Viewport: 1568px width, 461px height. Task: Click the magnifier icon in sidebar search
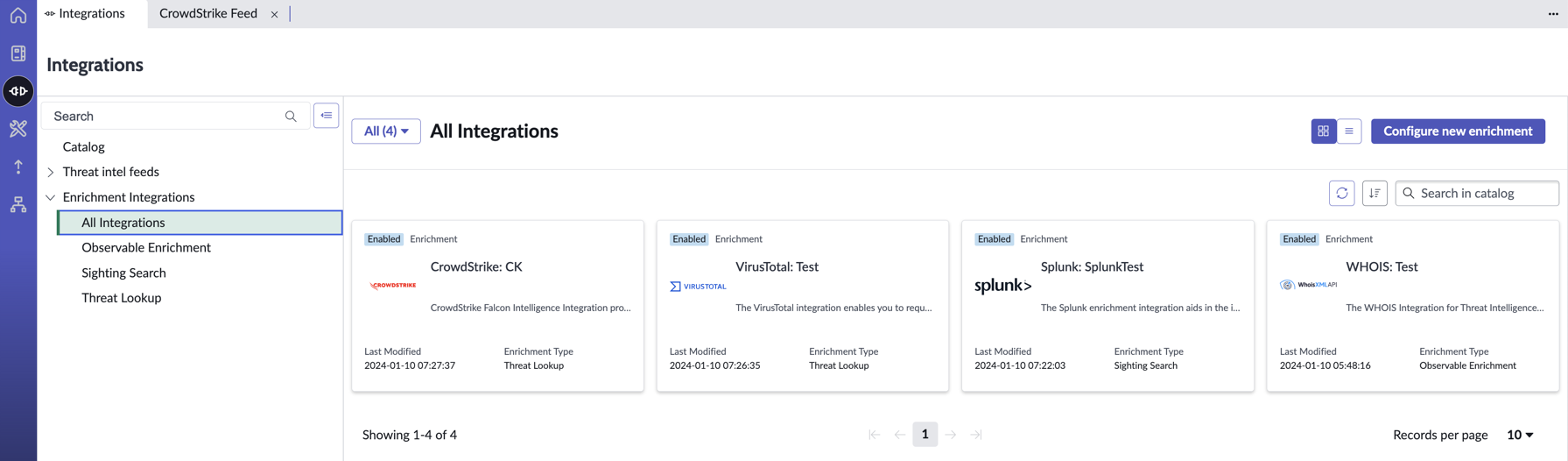[291, 117]
